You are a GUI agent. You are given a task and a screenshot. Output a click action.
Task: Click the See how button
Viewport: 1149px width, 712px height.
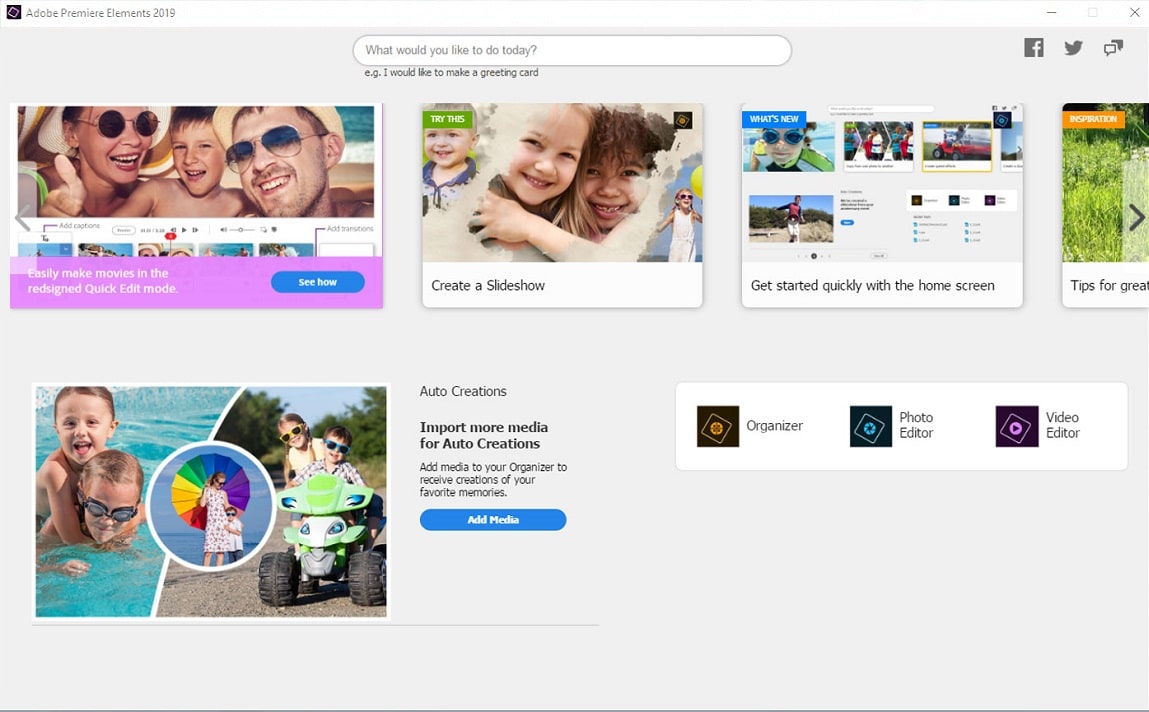point(317,281)
